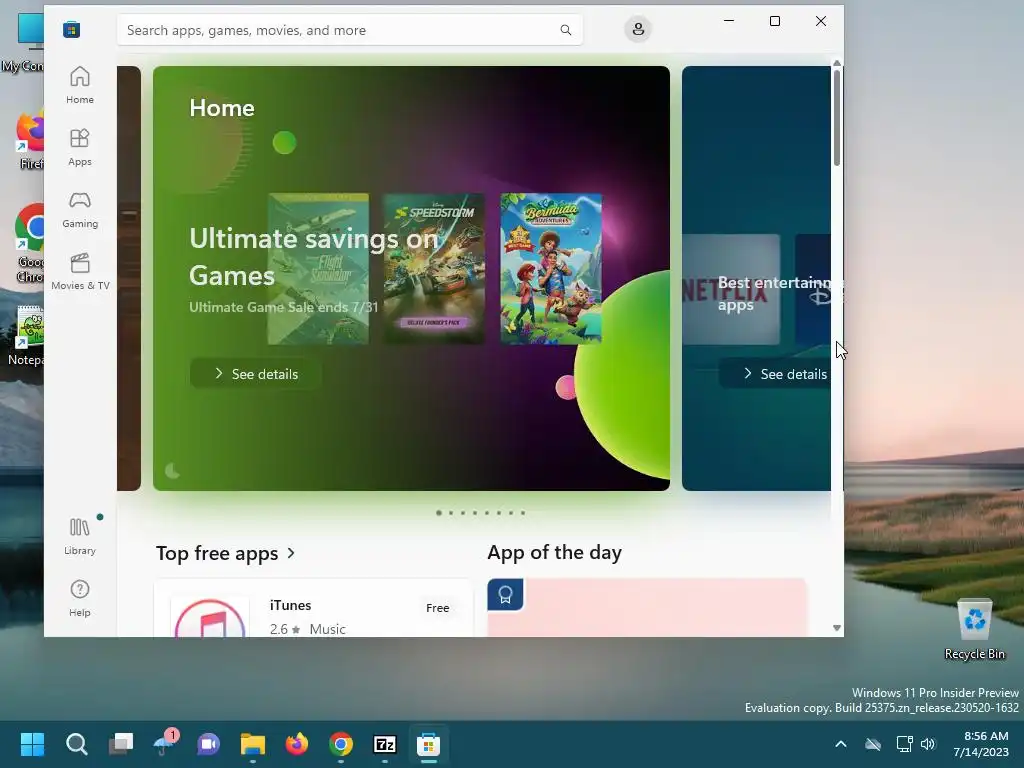Open Flight Simulator game thumbnail
Screen dimensions: 1024x768
point(318,268)
